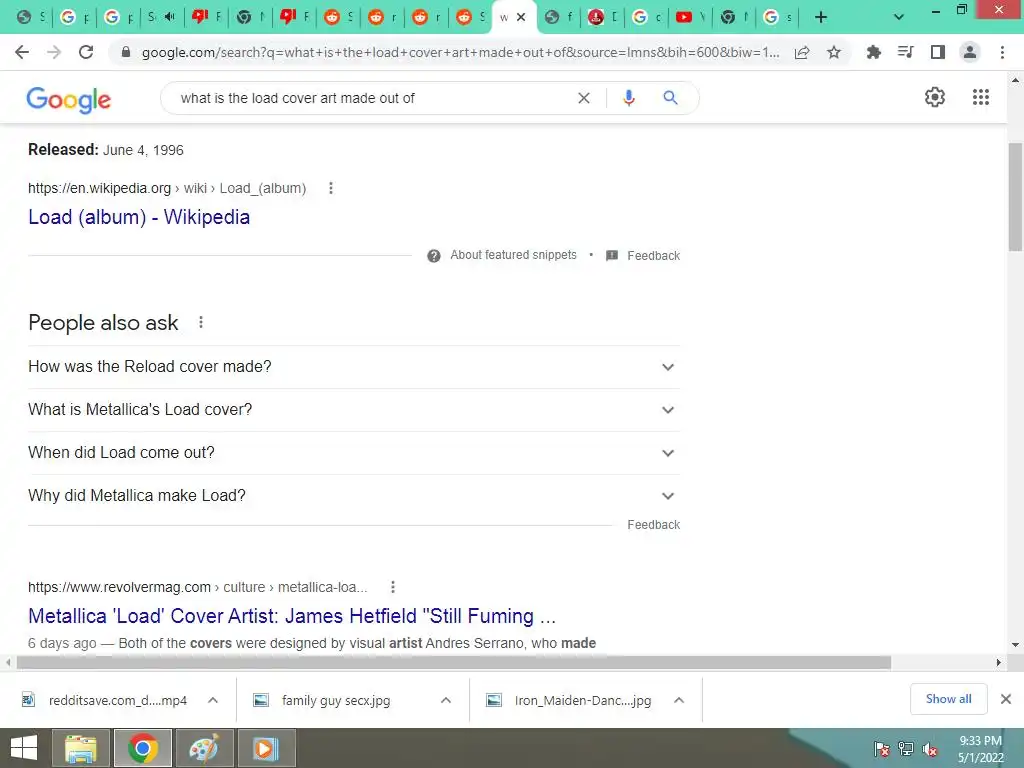Open File Explorer from the taskbar
Screen dimensions: 1024x768
[80, 748]
